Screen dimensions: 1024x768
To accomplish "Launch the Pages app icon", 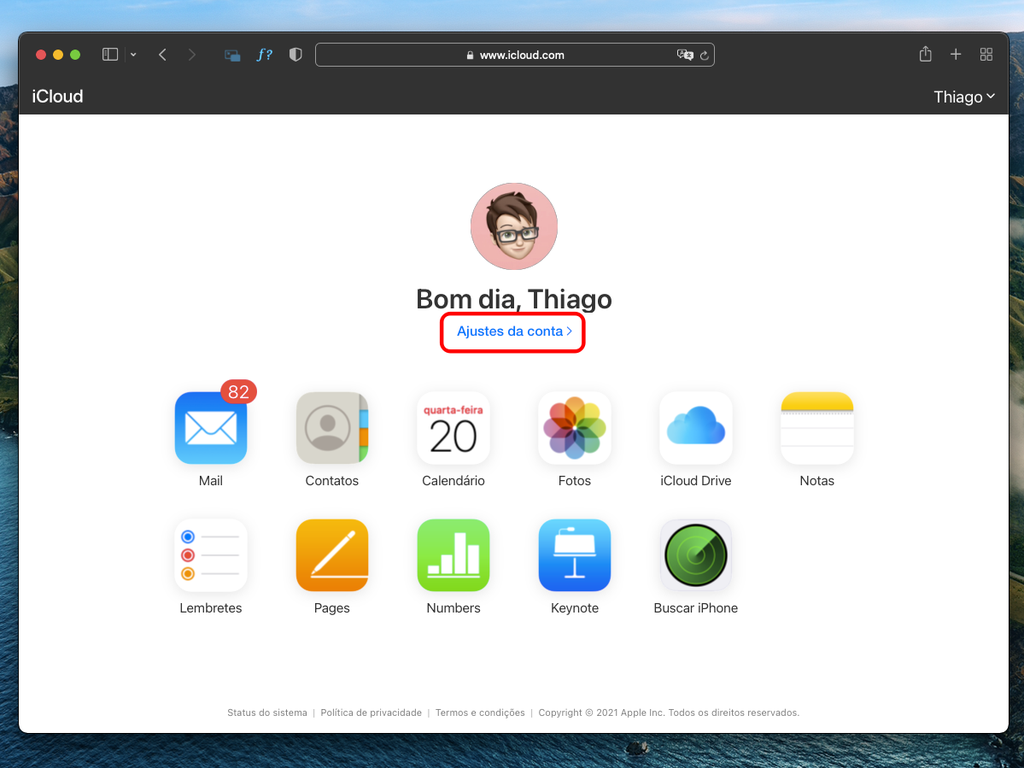I will coord(332,555).
